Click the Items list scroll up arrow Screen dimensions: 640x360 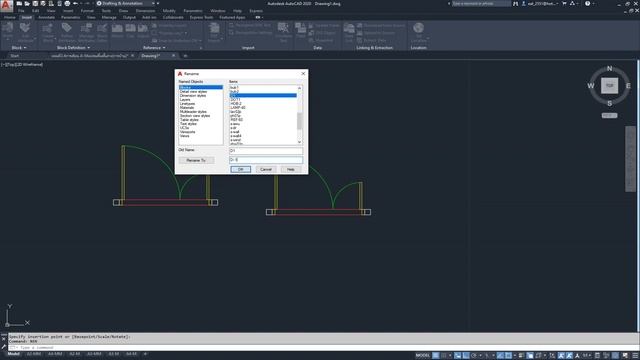[300, 88]
